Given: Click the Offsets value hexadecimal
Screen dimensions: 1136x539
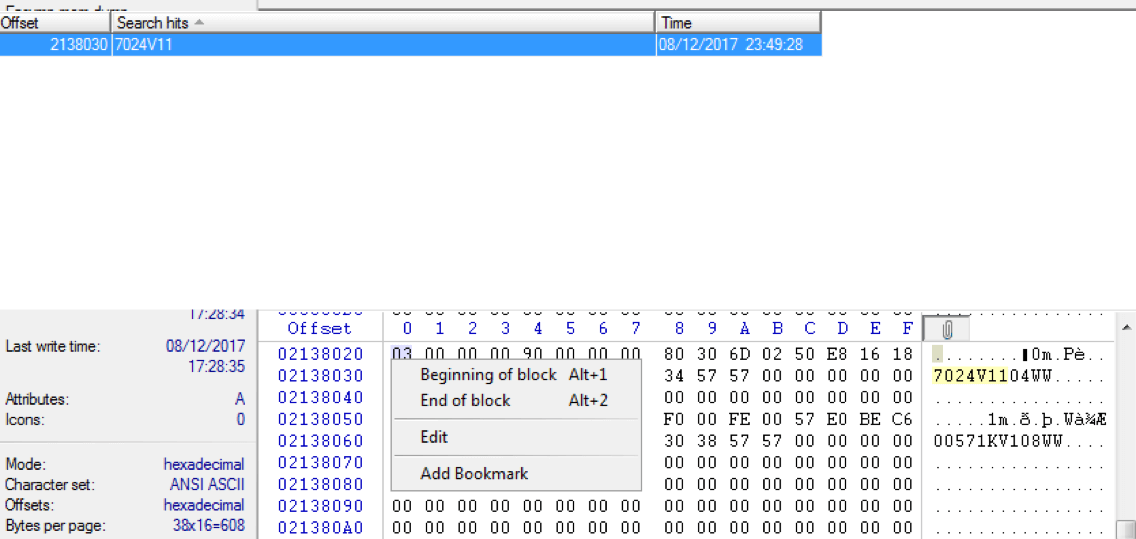Looking at the screenshot, I should tap(204, 505).
